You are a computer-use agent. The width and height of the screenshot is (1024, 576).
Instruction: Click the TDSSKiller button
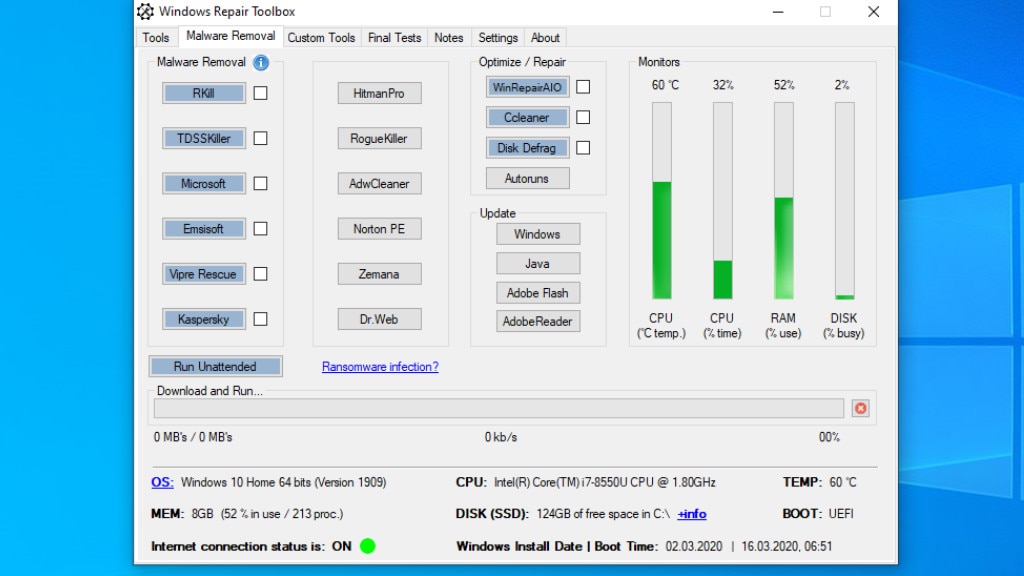204,138
